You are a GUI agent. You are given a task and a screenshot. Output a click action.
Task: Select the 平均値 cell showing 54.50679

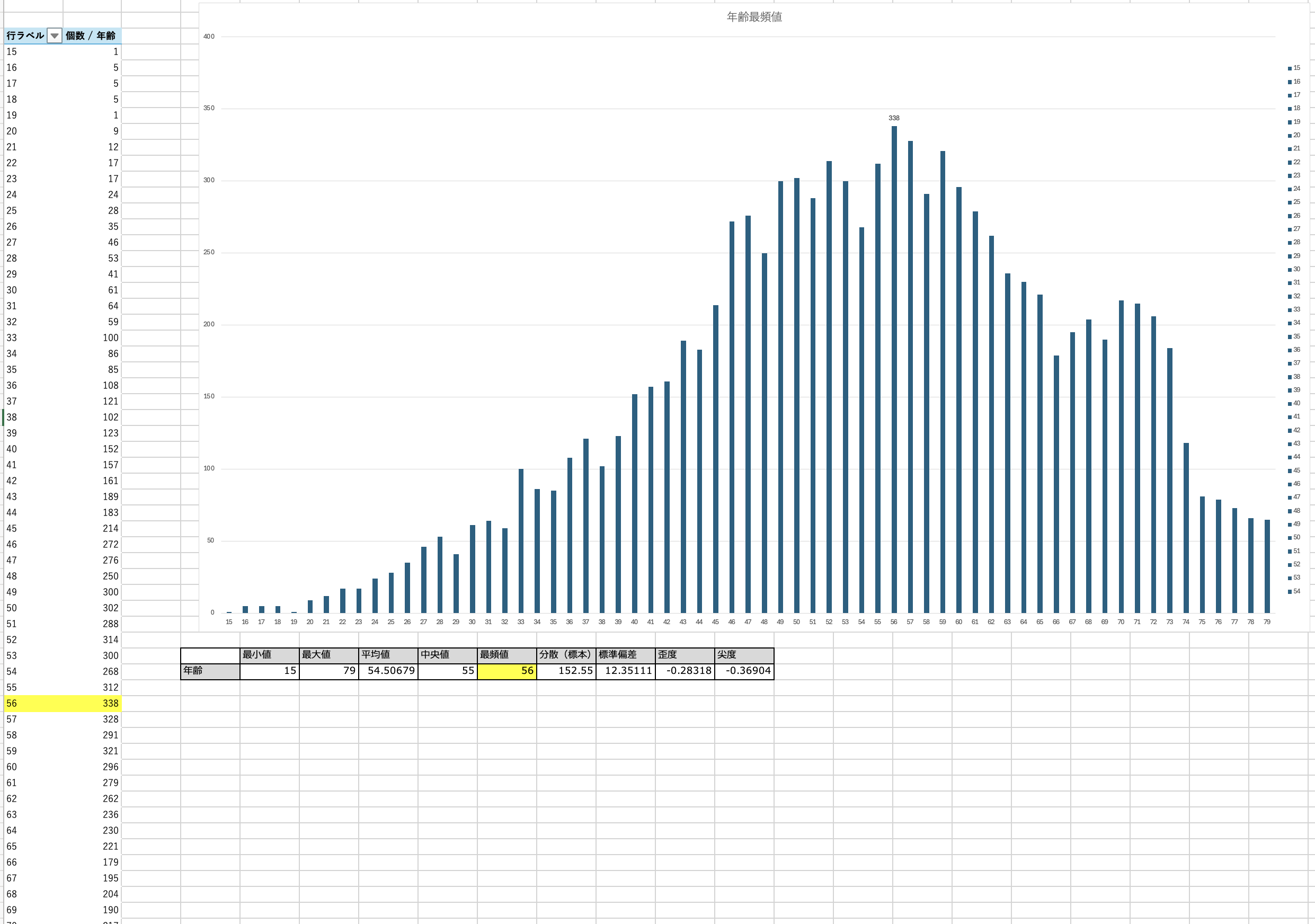(388, 671)
